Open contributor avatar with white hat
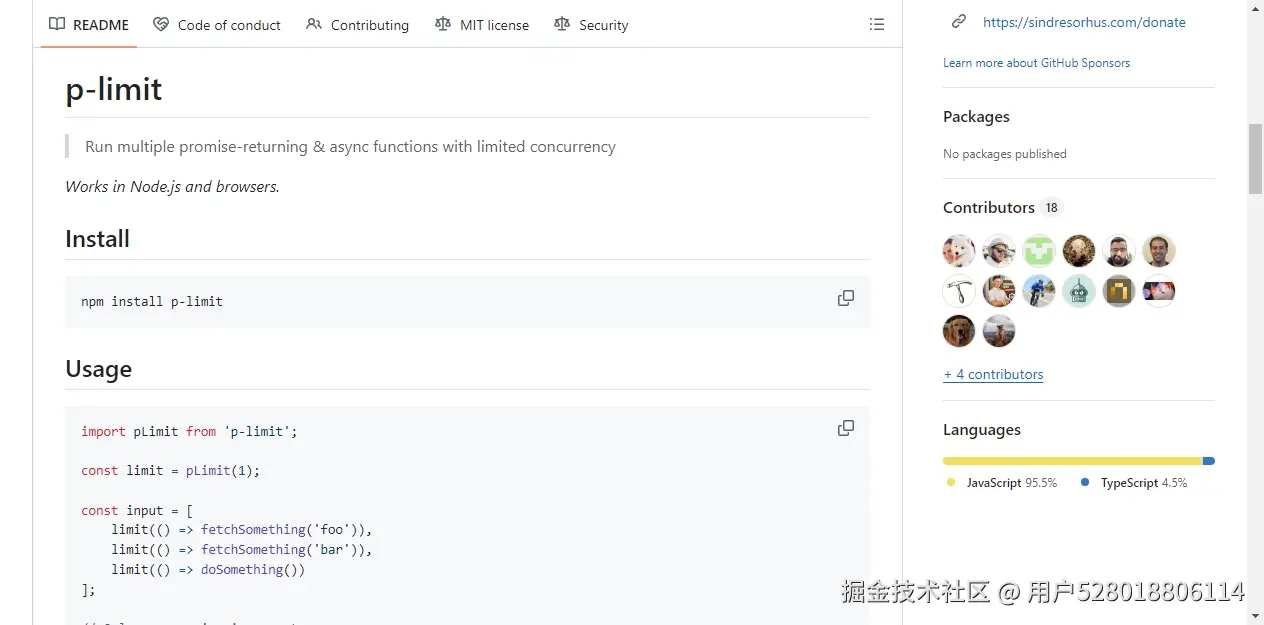Image resolution: width=1264 pixels, height=625 pixels. 999,251
